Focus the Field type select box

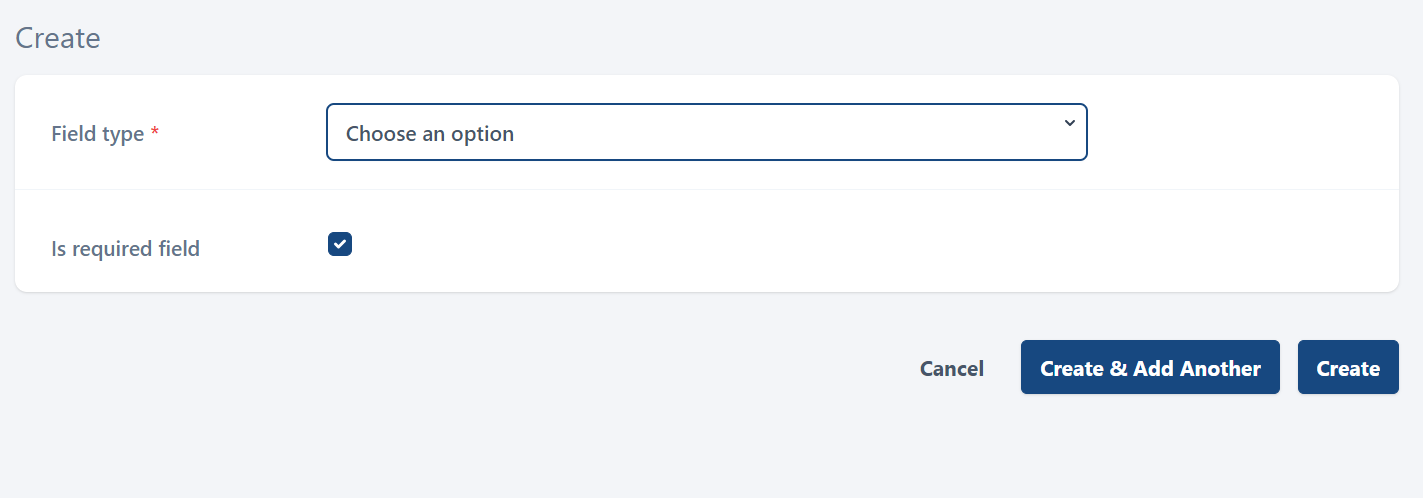[x=706, y=132]
